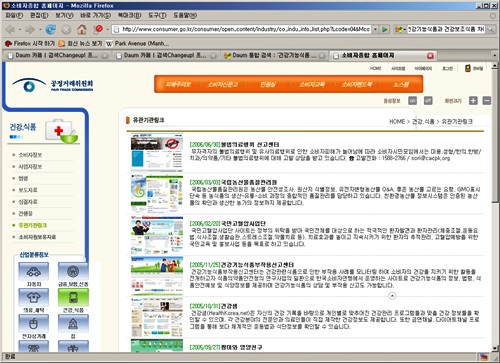Click the green Go arrow button

385,29
